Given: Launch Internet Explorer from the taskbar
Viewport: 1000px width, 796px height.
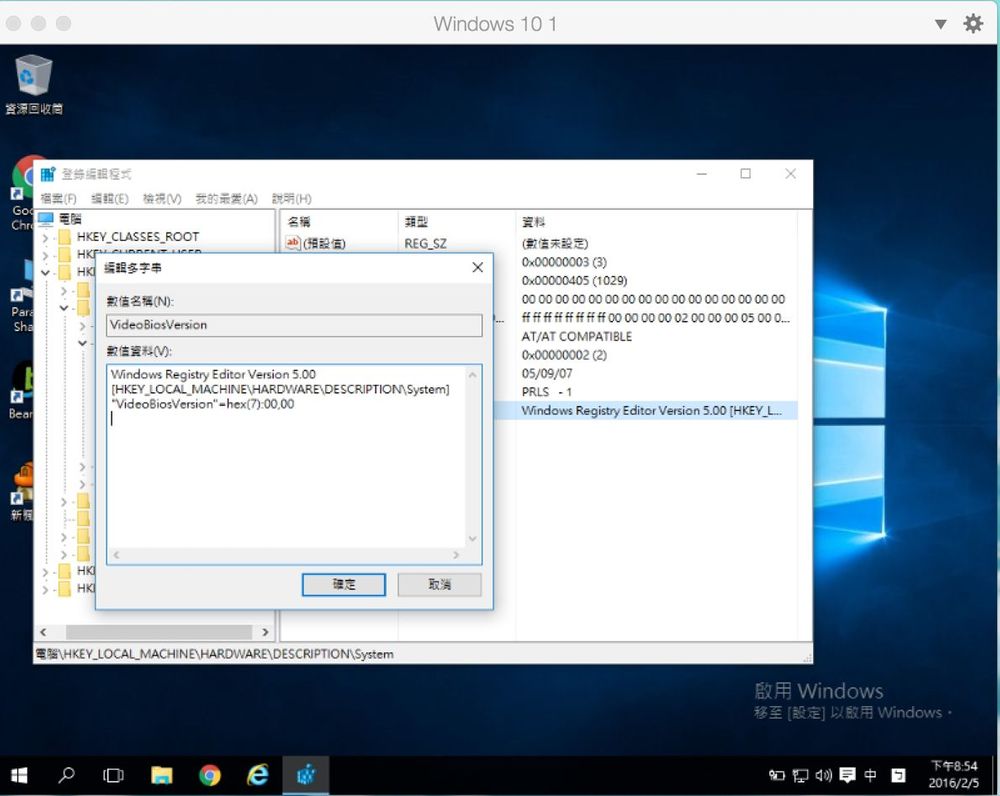Looking at the screenshot, I should point(258,775).
